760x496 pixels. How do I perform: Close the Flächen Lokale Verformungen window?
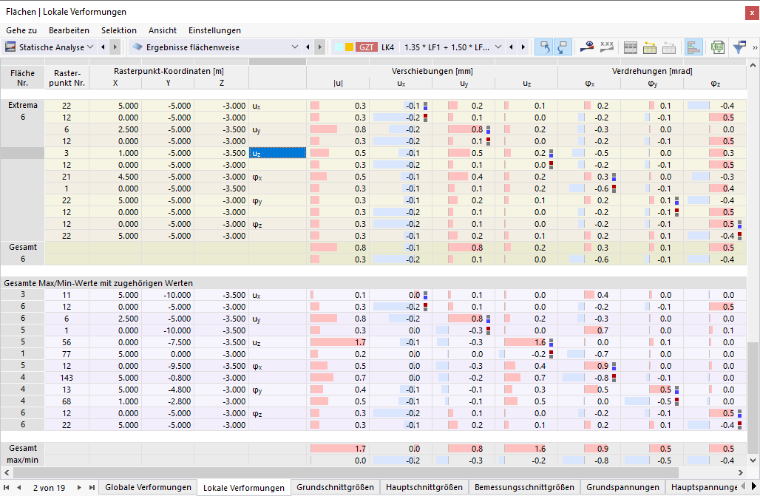coord(752,13)
